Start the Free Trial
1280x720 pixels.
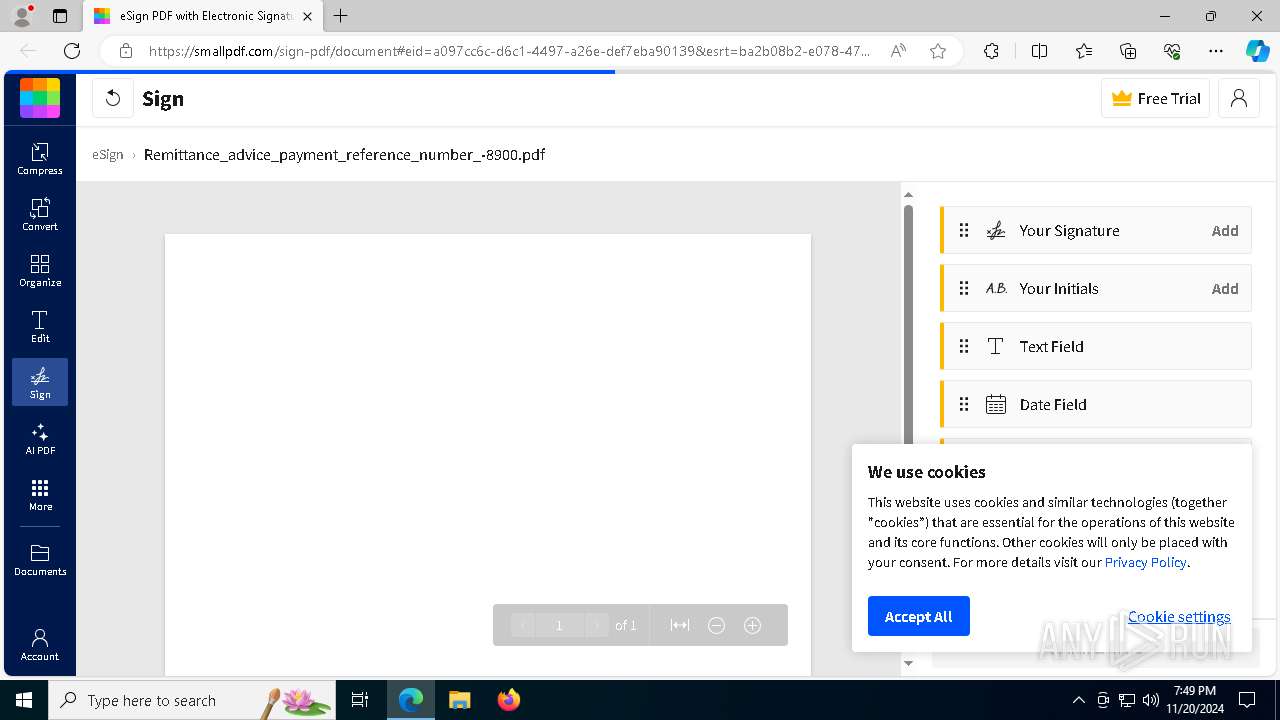point(1156,98)
